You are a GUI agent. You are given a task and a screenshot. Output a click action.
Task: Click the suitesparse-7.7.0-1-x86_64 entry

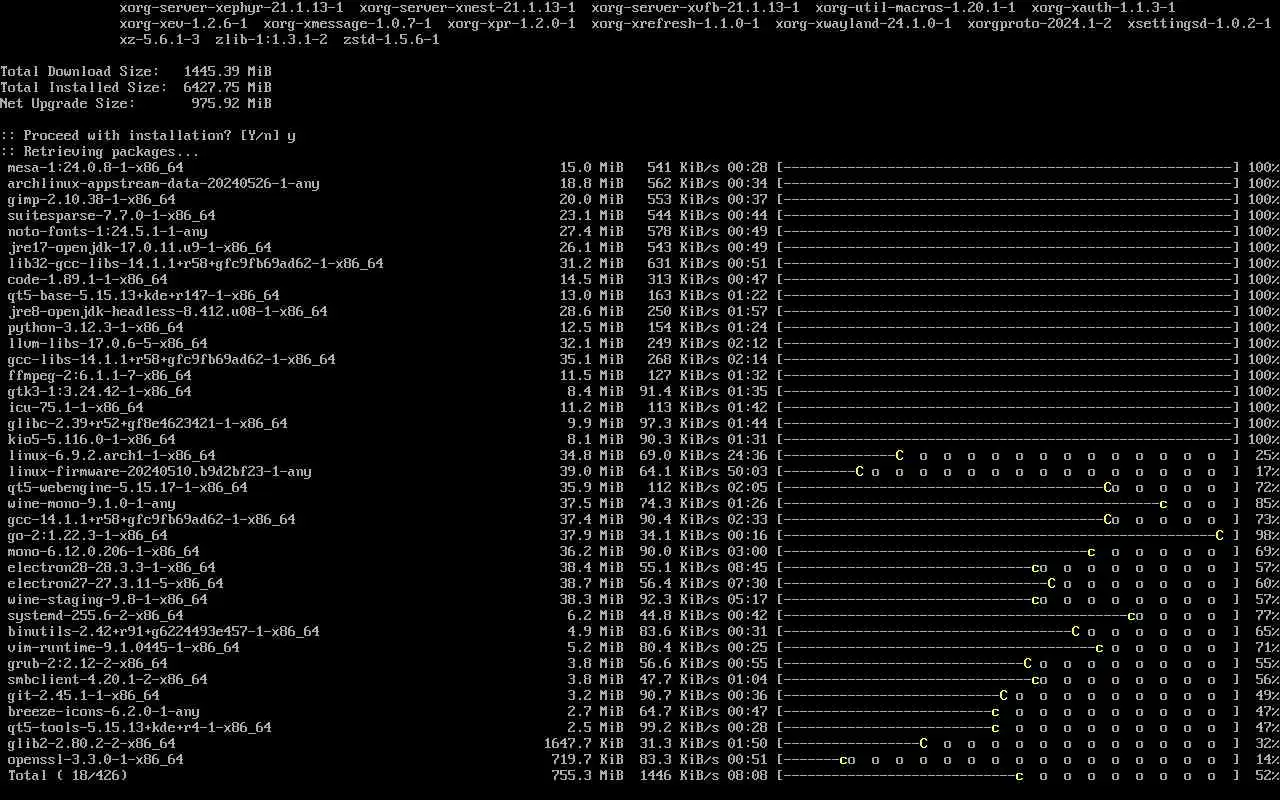pyautogui.click(x=111, y=216)
